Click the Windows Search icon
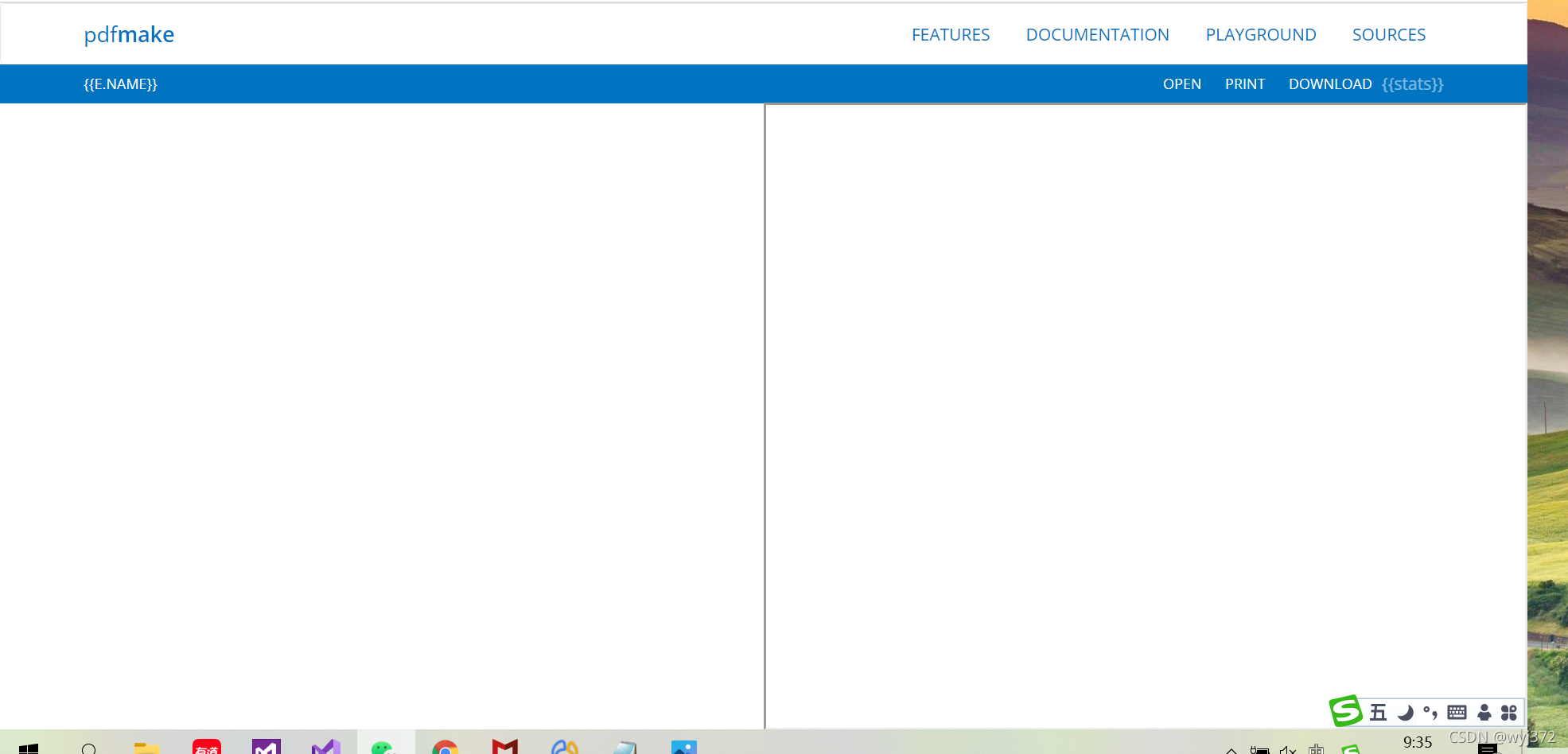The image size is (1568, 754). (91, 748)
